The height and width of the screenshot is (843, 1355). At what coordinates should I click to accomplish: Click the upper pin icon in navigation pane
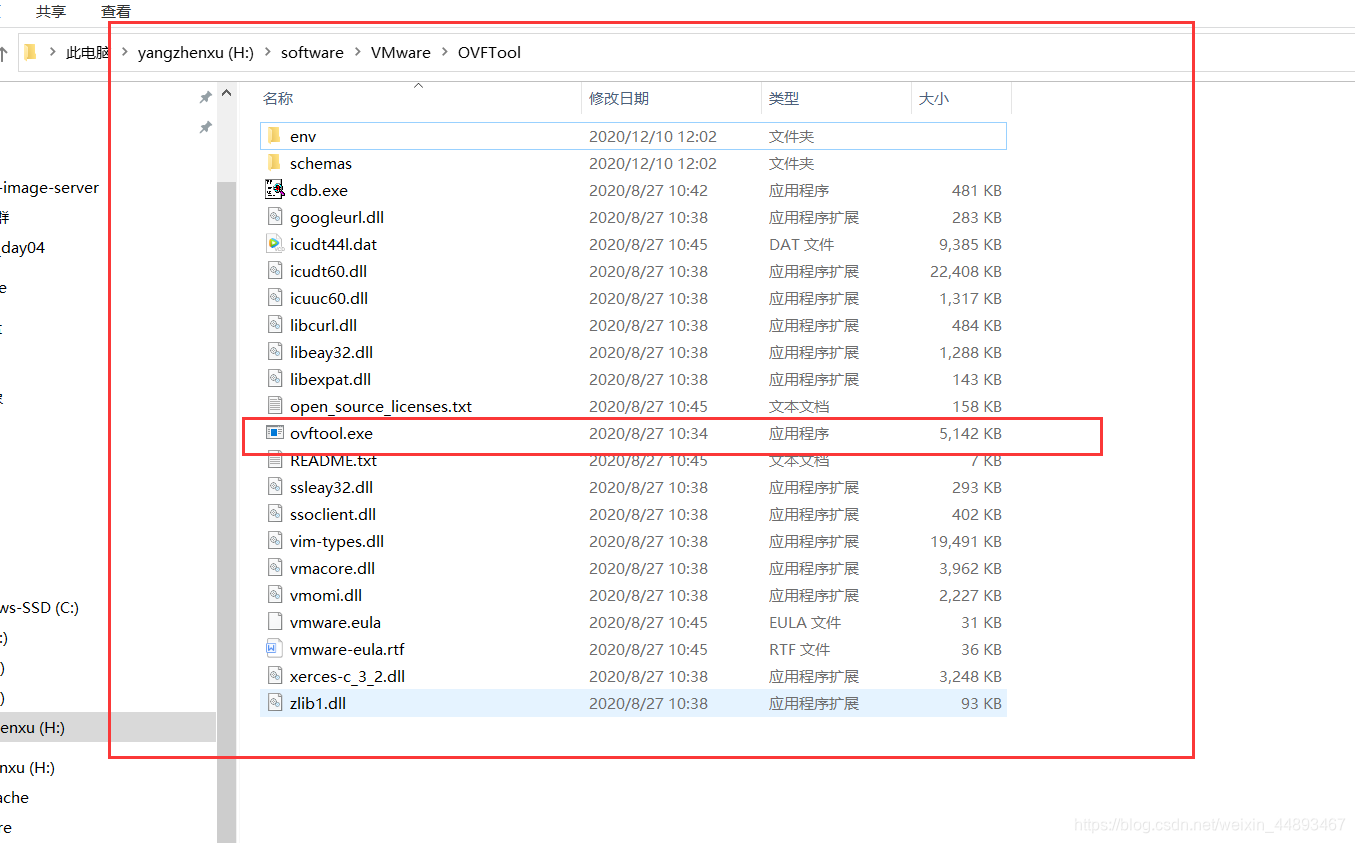coord(205,97)
